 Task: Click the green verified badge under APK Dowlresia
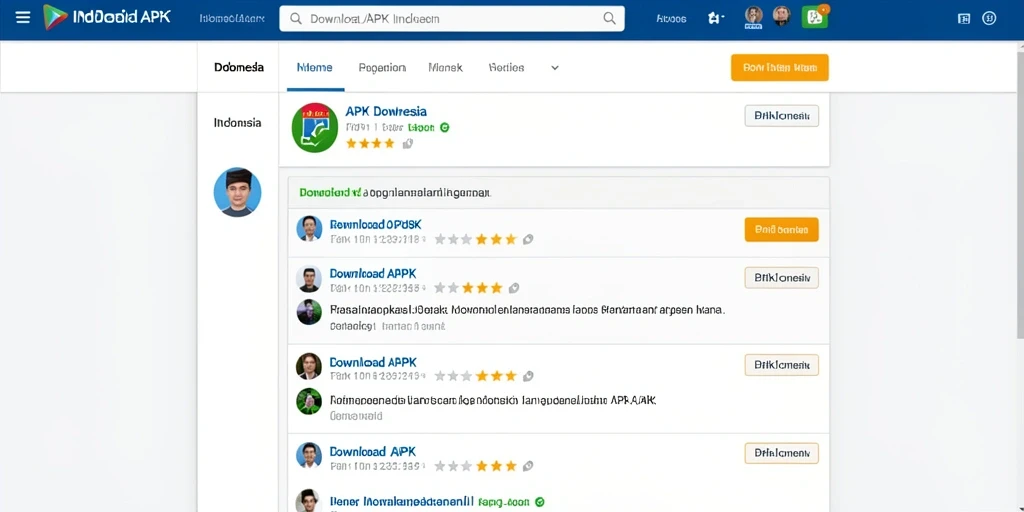point(445,128)
